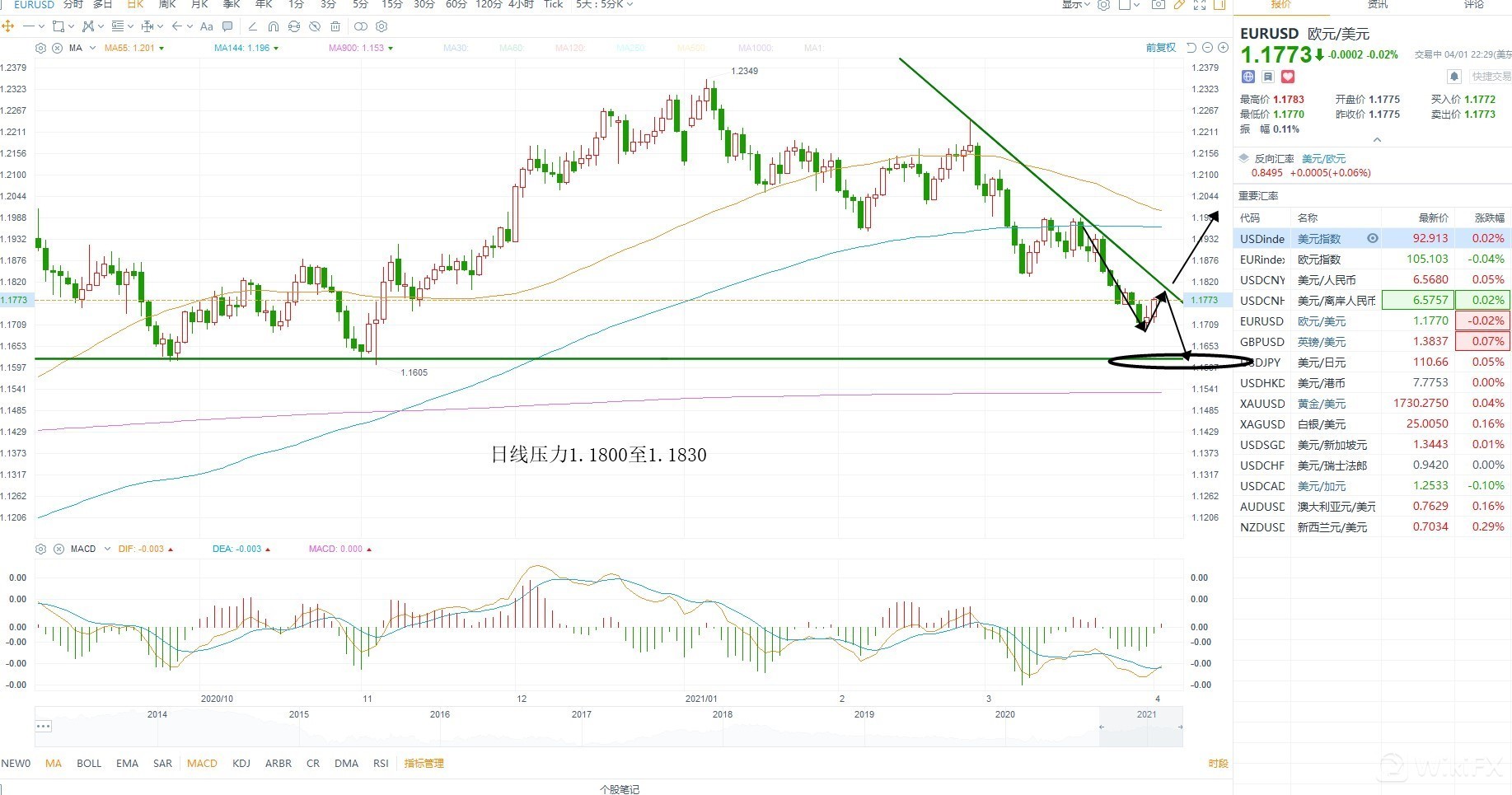The height and width of the screenshot is (795, 1512).
Task: Open the MA indicator type dropdown
Action: [92, 48]
